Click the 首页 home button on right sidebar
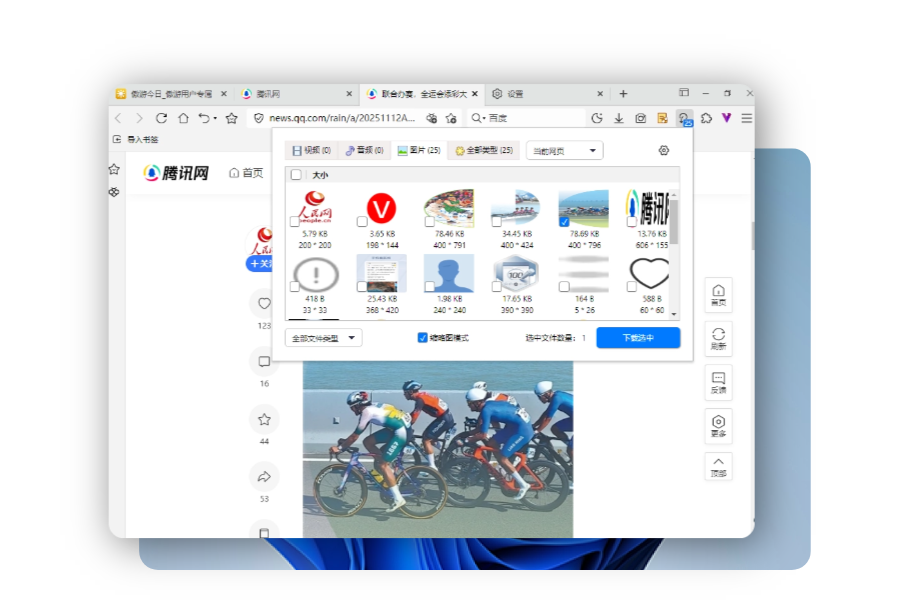The image size is (900, 600). [x=718, y=295]
